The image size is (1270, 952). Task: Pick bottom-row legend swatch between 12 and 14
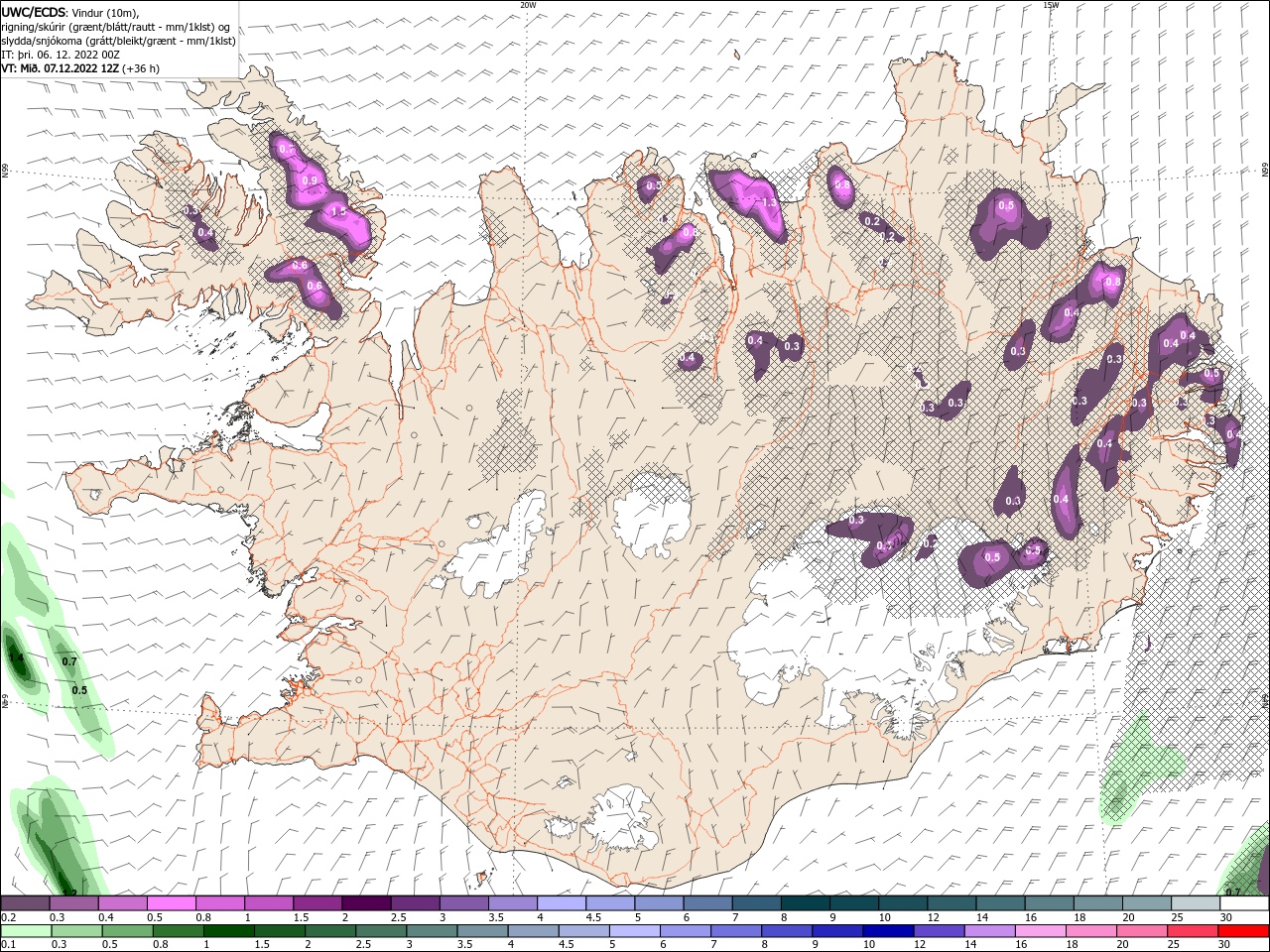[938, 931]
